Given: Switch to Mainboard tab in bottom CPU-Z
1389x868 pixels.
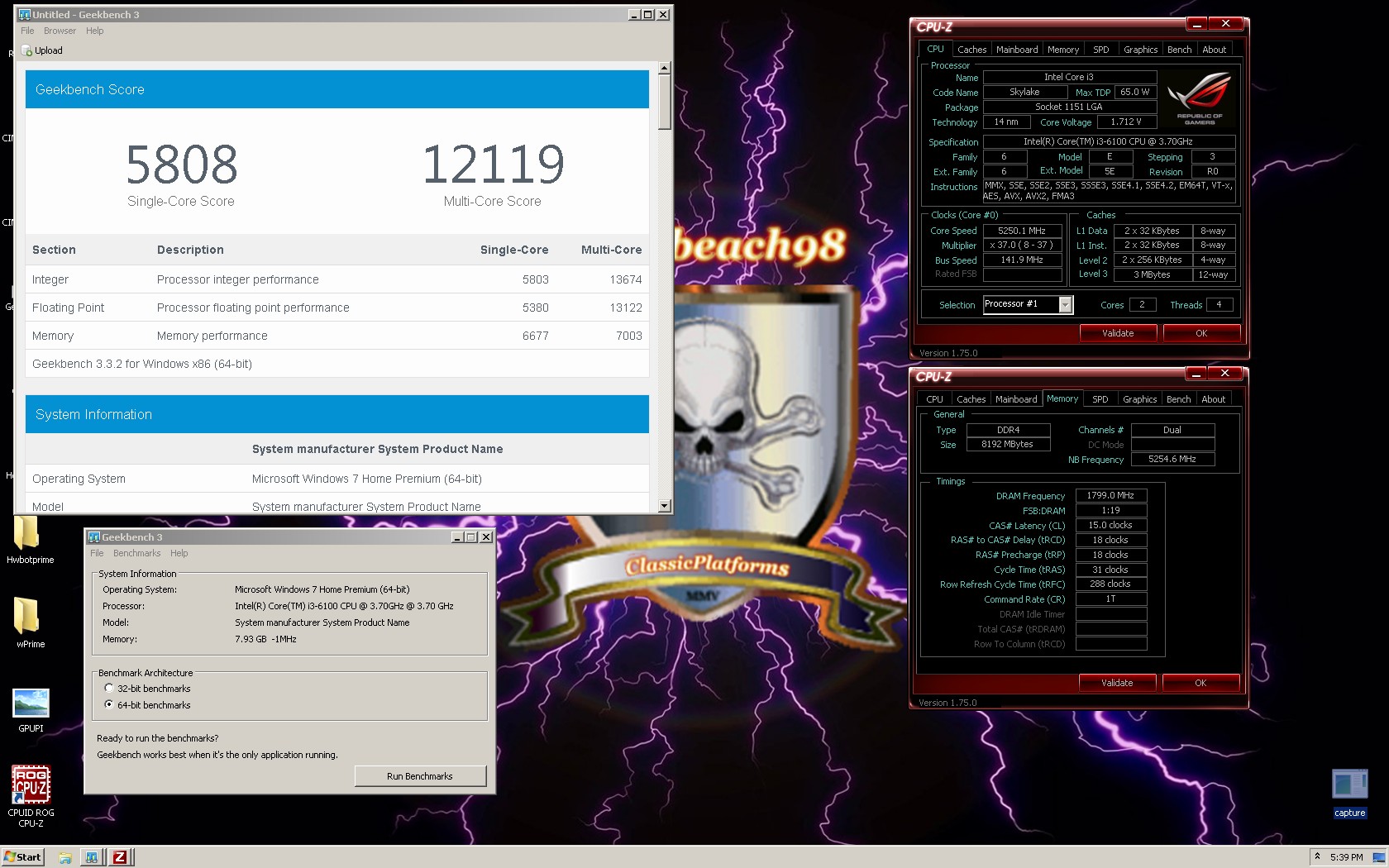Looking at the screenshot, I should click(1016, 399).
